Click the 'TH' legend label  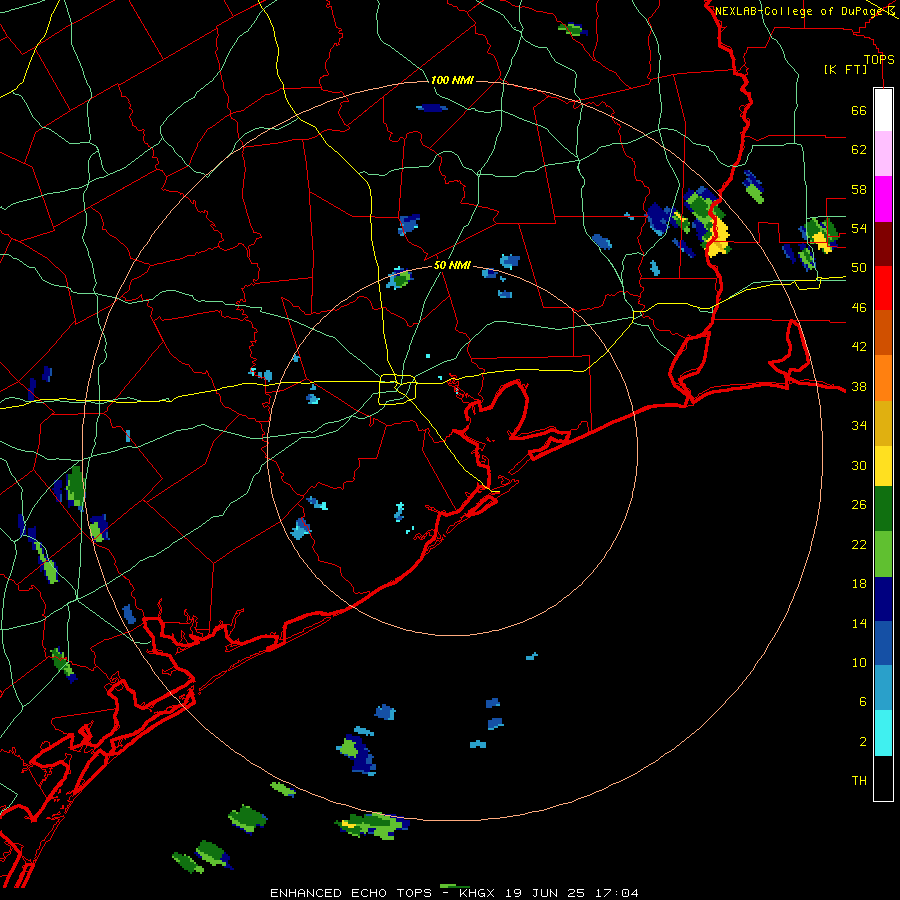(x=859, y=781)
